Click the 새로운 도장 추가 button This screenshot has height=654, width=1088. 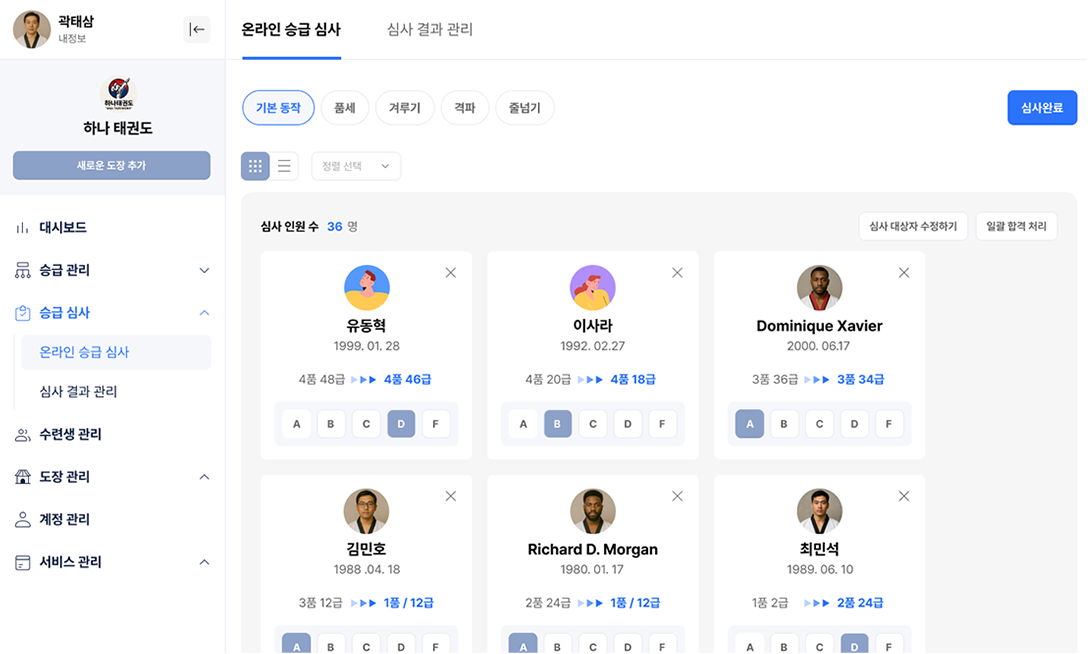[111, 166]
